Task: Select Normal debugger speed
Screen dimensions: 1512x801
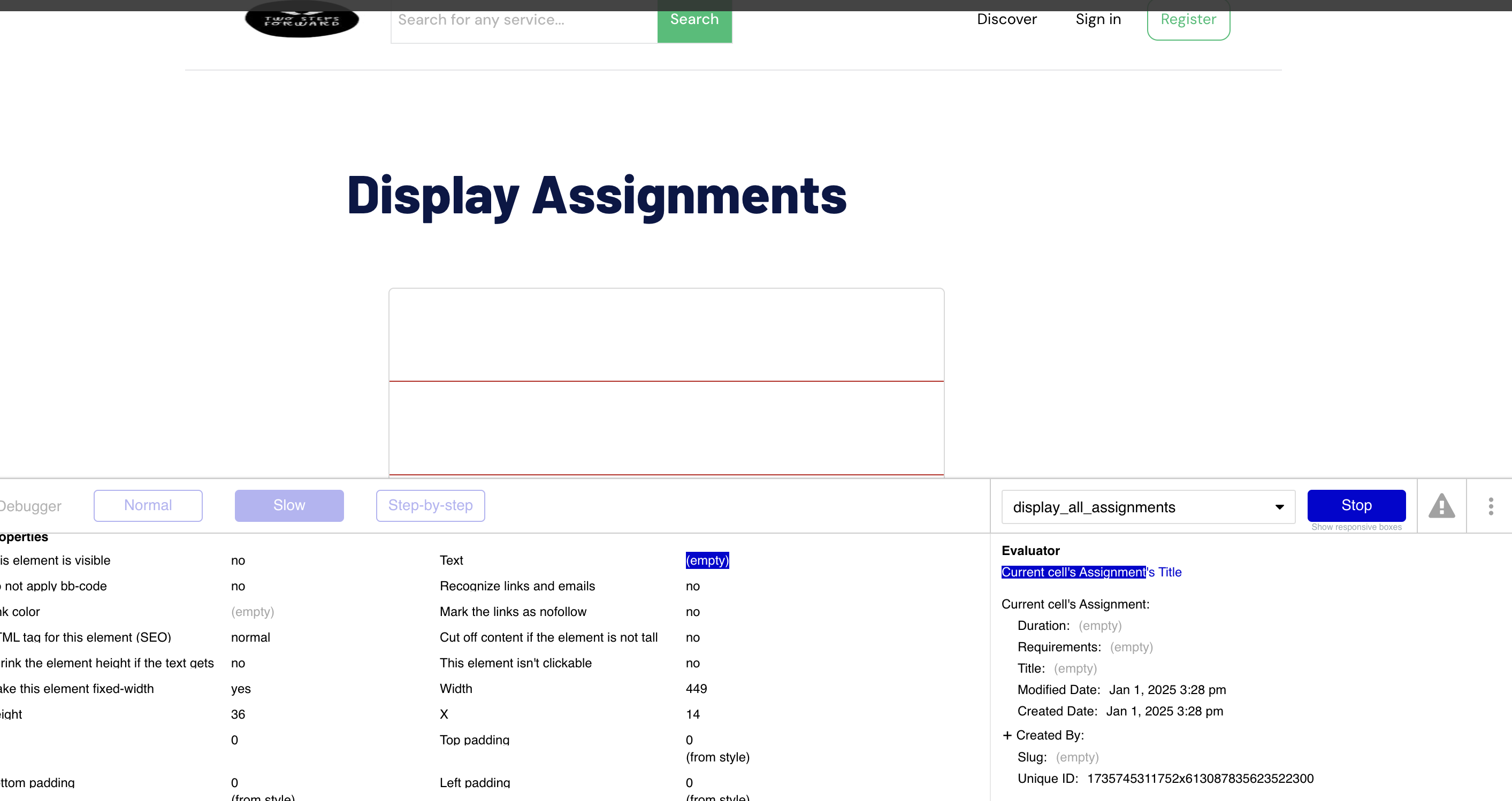Action: click(148, 505)
